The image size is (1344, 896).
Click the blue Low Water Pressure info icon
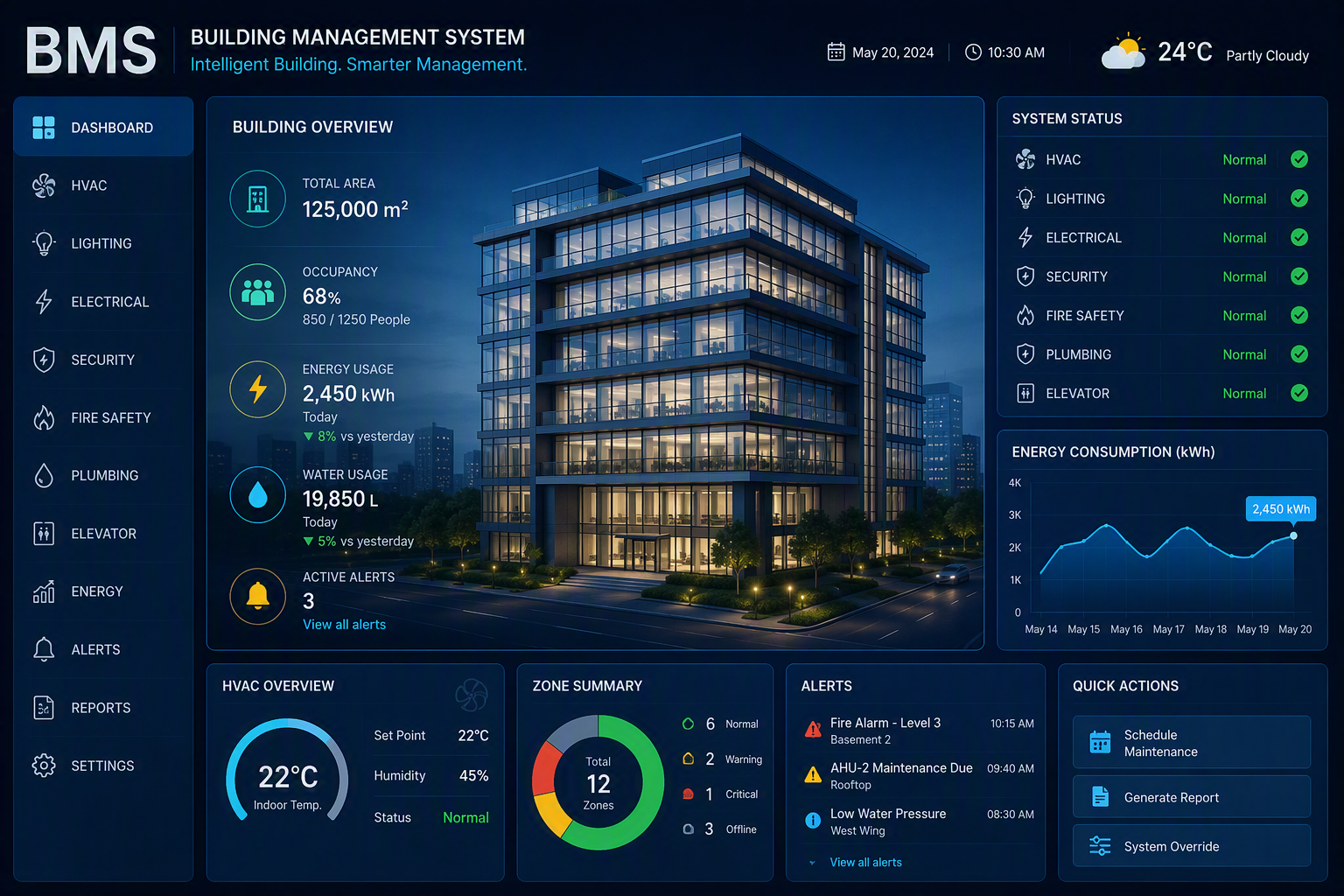point(813,821)
